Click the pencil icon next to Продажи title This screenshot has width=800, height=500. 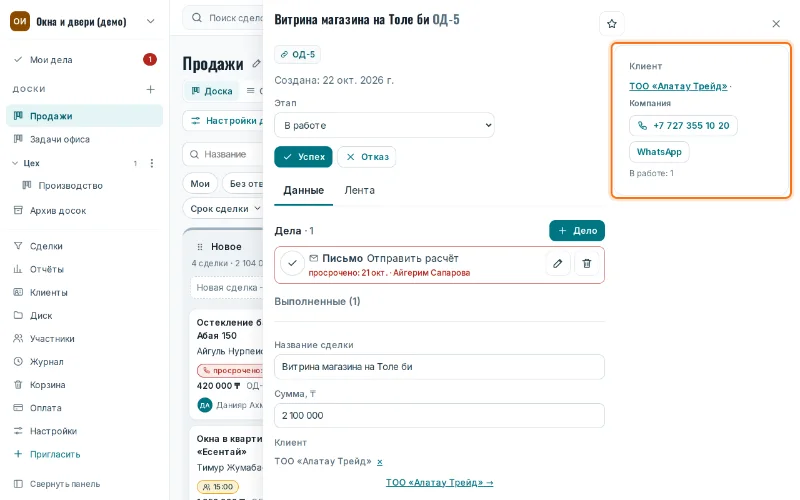(256, 64)
